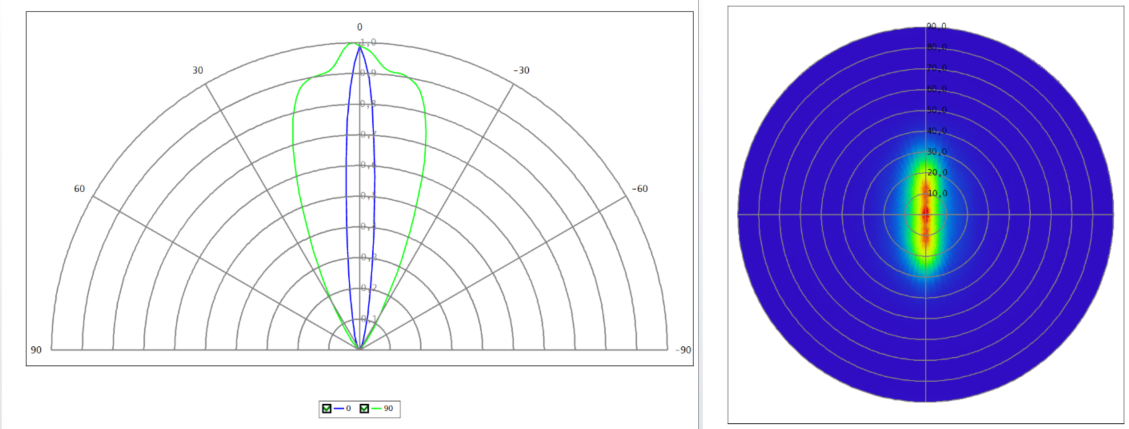Click the '-30' angle label on polar chart
This screenshot has height=429, width=1129.
pyautogui.click(x=521, y=71)
